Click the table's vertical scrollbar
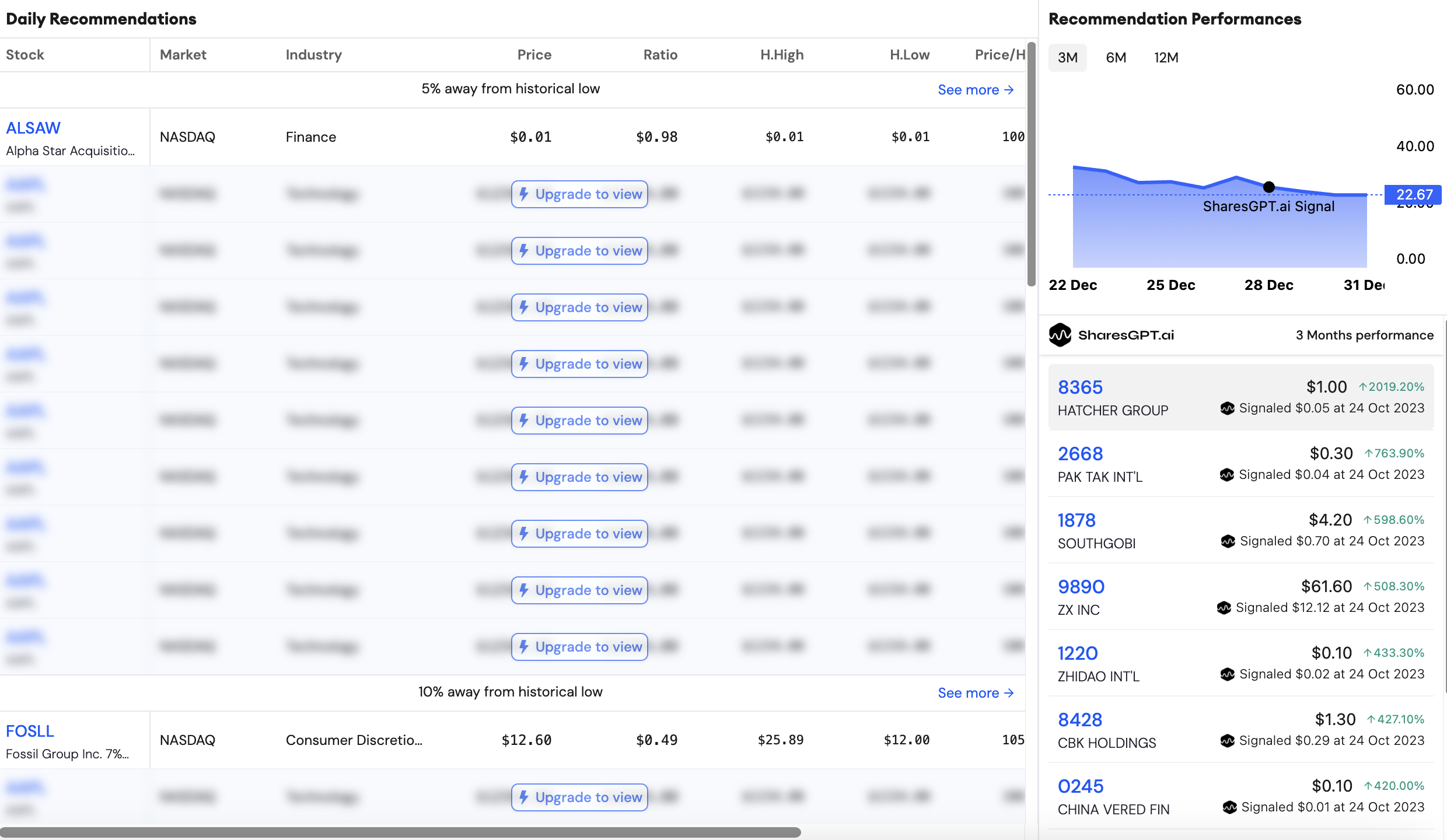The width and height of the screenshot is (1447, 840). tap(1032, 164)
